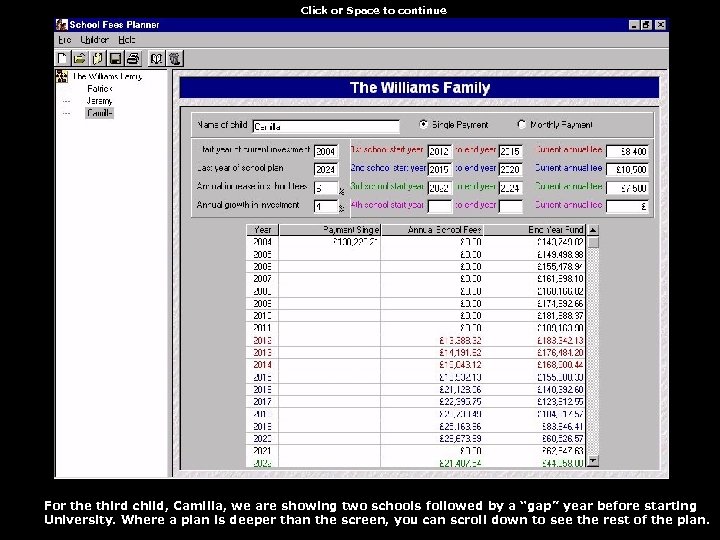Open the Children menu
Screen dimensions: 720x540
(94, 40)
